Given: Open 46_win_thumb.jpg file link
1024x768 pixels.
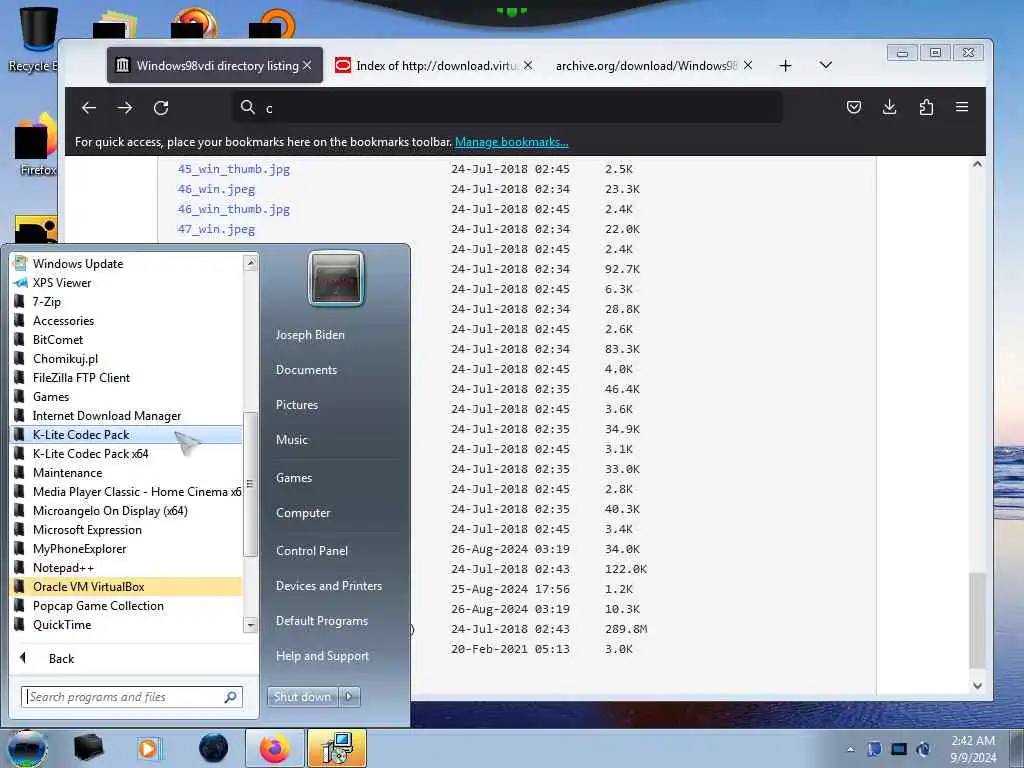Looking at the screenshot, I should coord(234,209).
